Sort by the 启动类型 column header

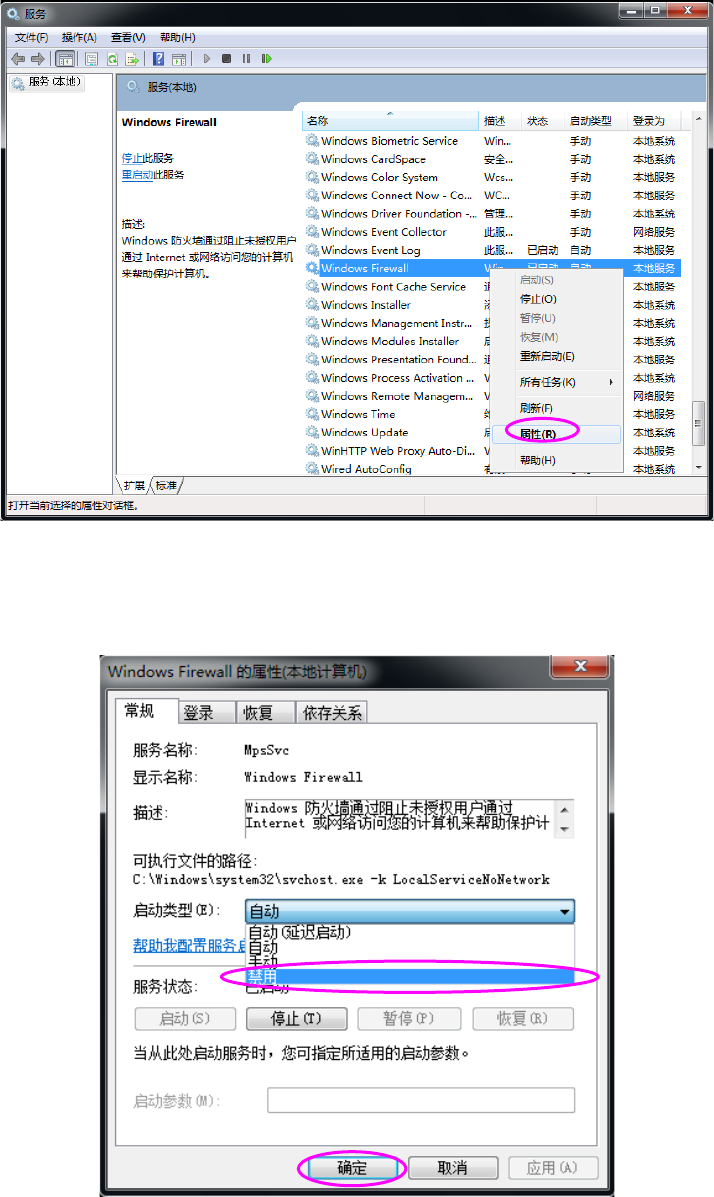596,121
